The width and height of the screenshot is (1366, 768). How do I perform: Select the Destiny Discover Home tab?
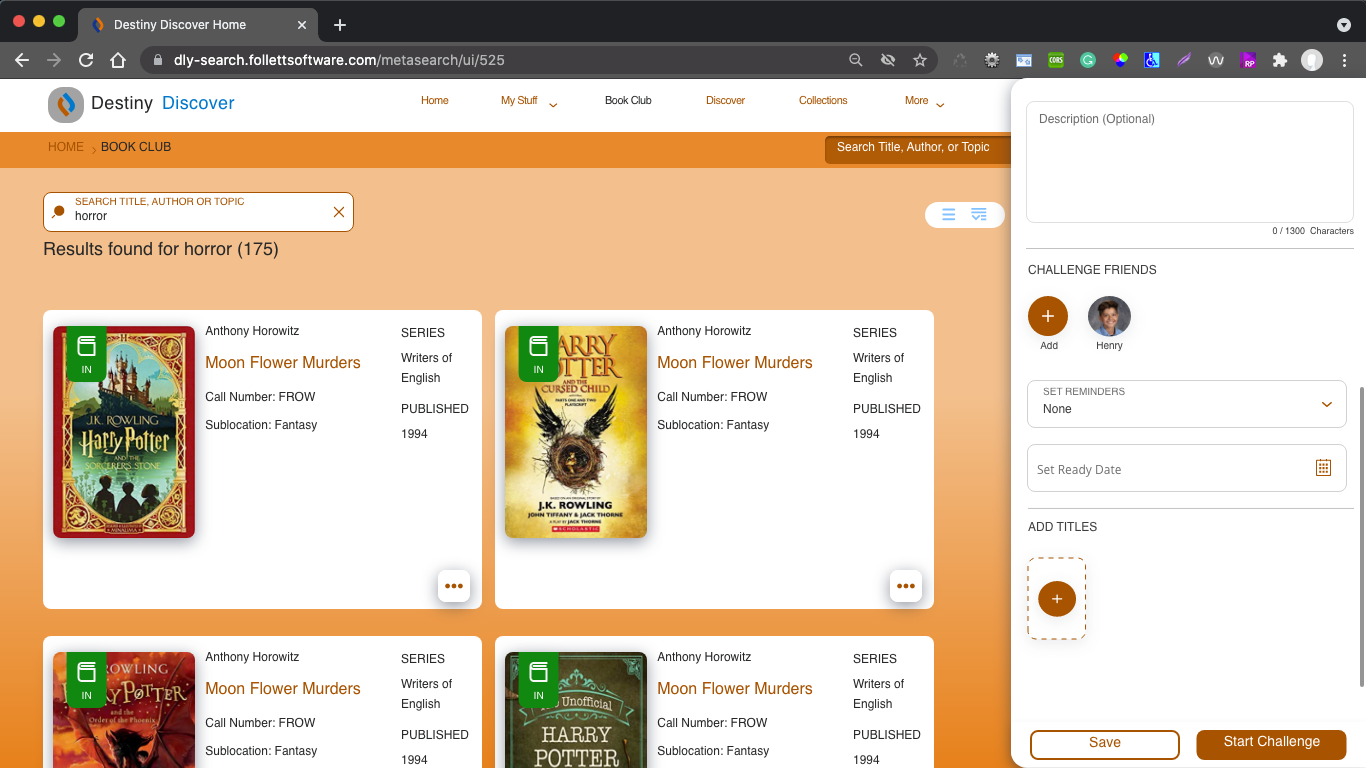pos(200,25)
